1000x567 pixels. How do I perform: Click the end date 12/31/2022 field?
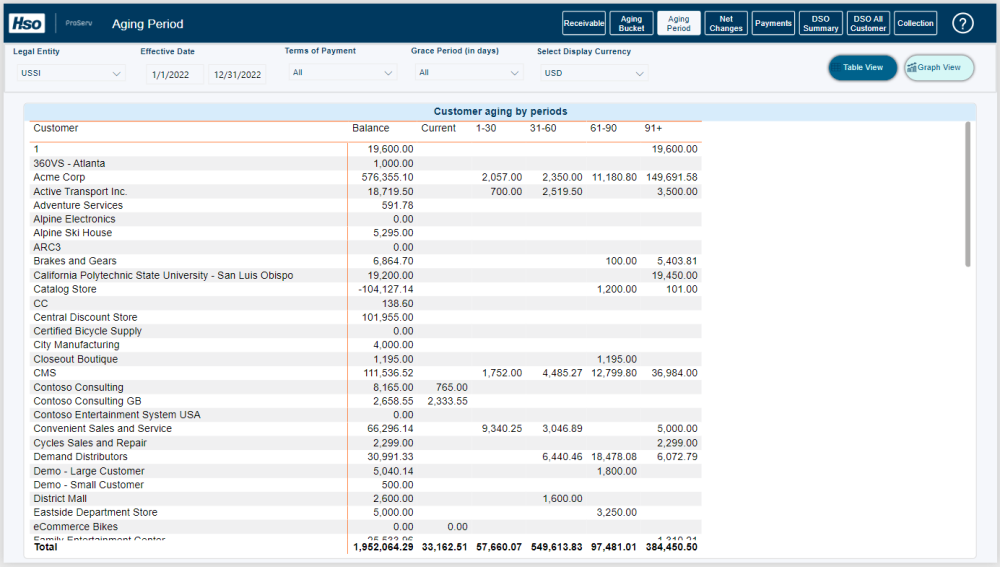click(x=237, y=74)
